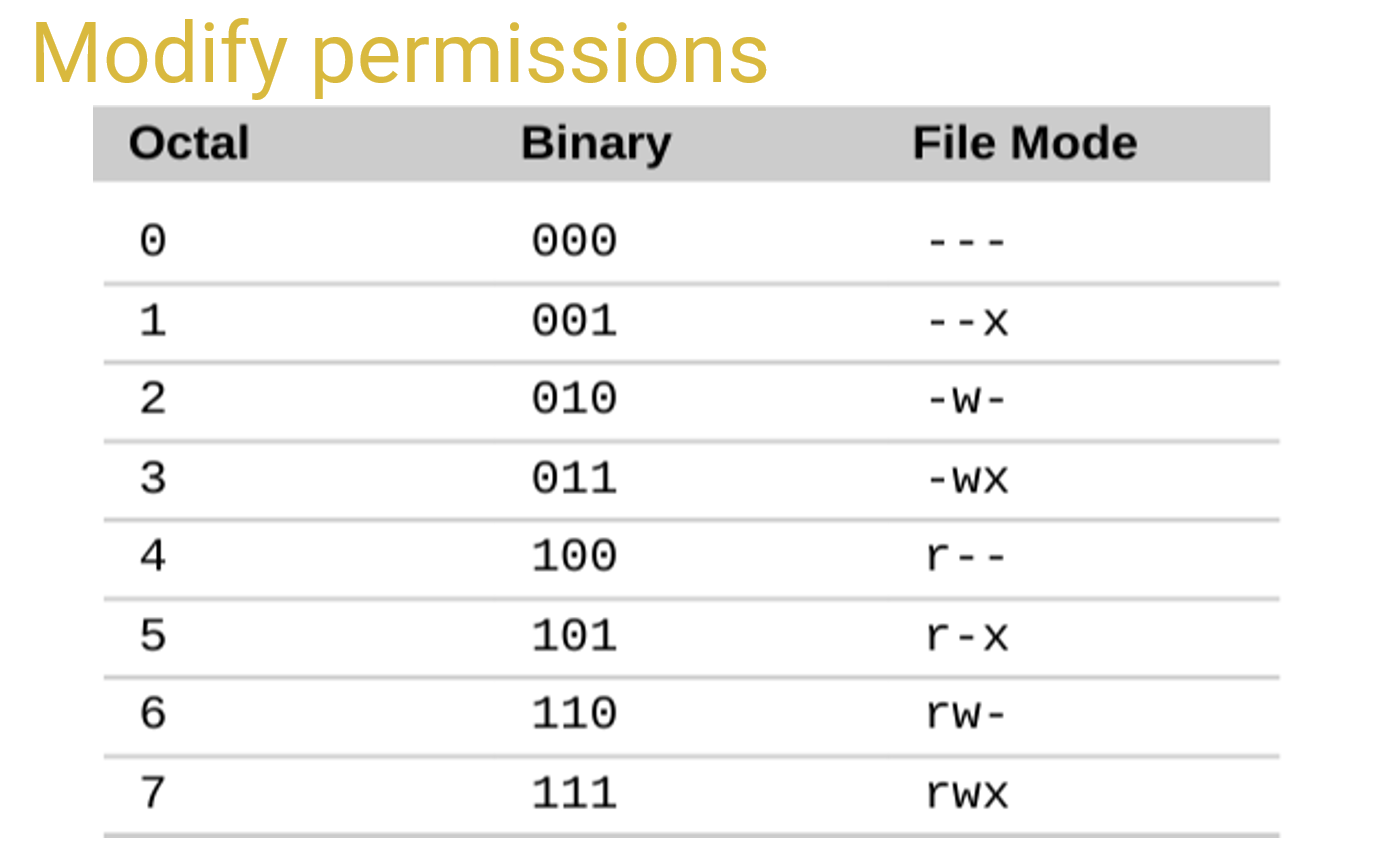
Task: Click the "Modify permissions" slide title
Action: tap(399, 55)
